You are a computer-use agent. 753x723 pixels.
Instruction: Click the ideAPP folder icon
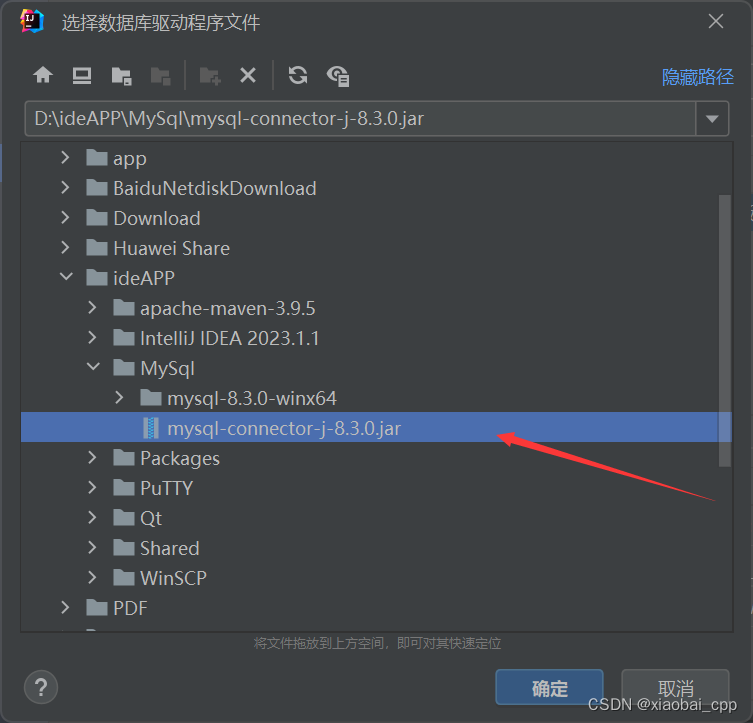97,277
